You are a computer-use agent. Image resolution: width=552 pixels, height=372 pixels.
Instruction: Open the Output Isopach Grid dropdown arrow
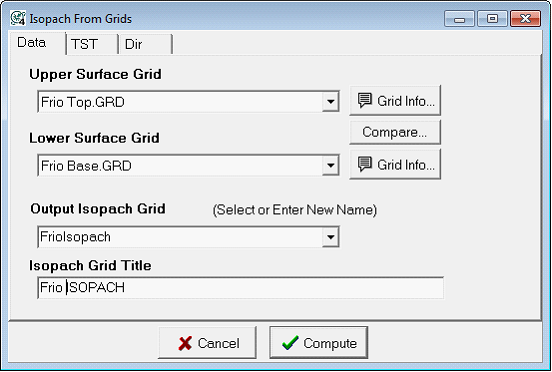[x=330, y=237]
